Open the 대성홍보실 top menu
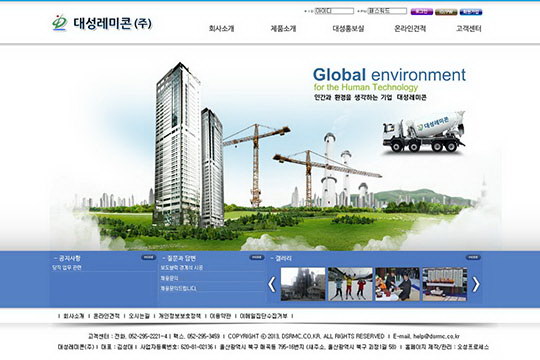The height and width of the screenshot is (360, 540). [x=348, y=29]
